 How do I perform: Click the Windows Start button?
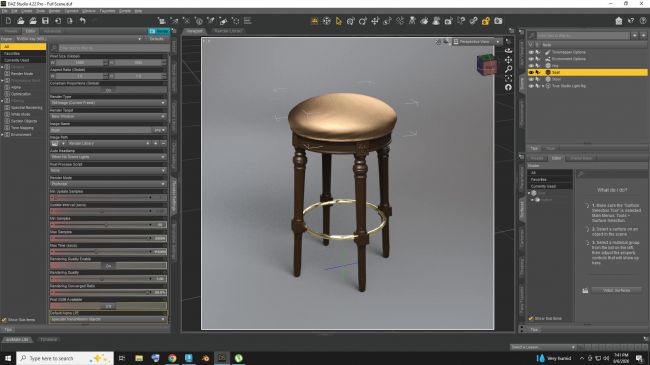pos(7,358)
